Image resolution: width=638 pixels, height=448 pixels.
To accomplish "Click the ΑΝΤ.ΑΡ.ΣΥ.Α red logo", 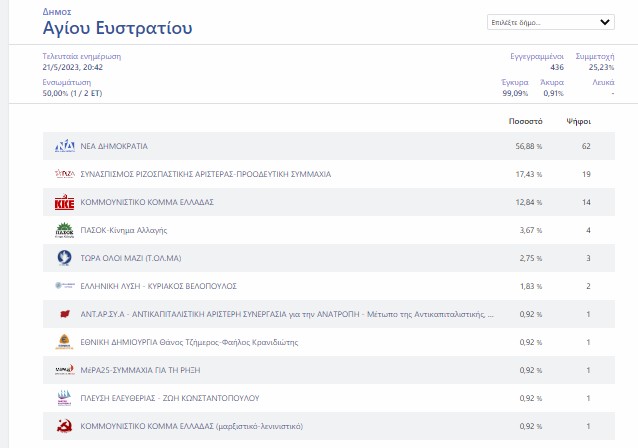I will click(x=64, y=314).
